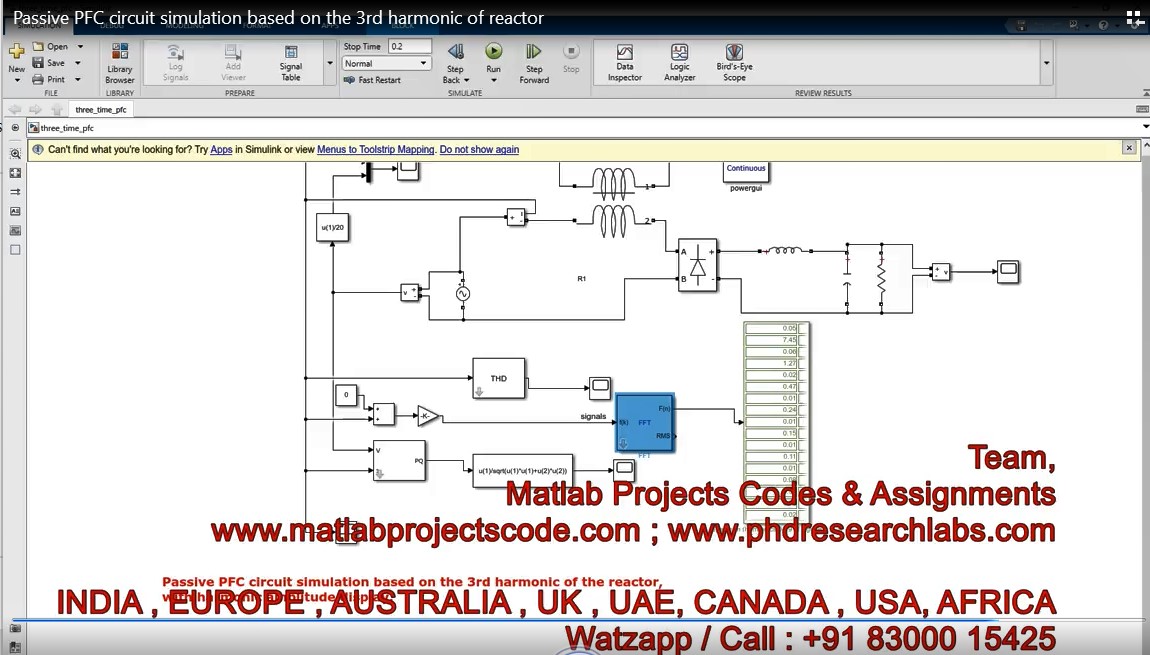The height and width of the screenshot is (655, 1150).
Task: Click the Log Signals icon
Action: (x=175, y=63)
